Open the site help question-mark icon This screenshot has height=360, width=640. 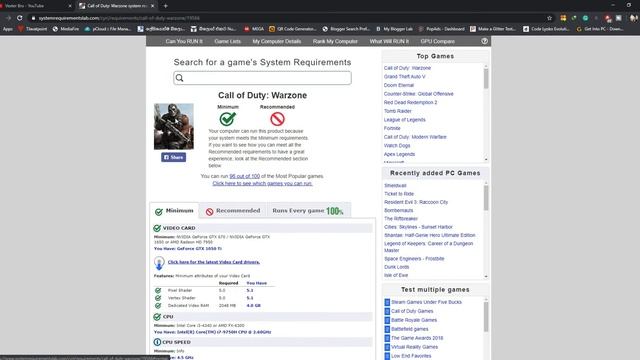(x=484, y=41)
